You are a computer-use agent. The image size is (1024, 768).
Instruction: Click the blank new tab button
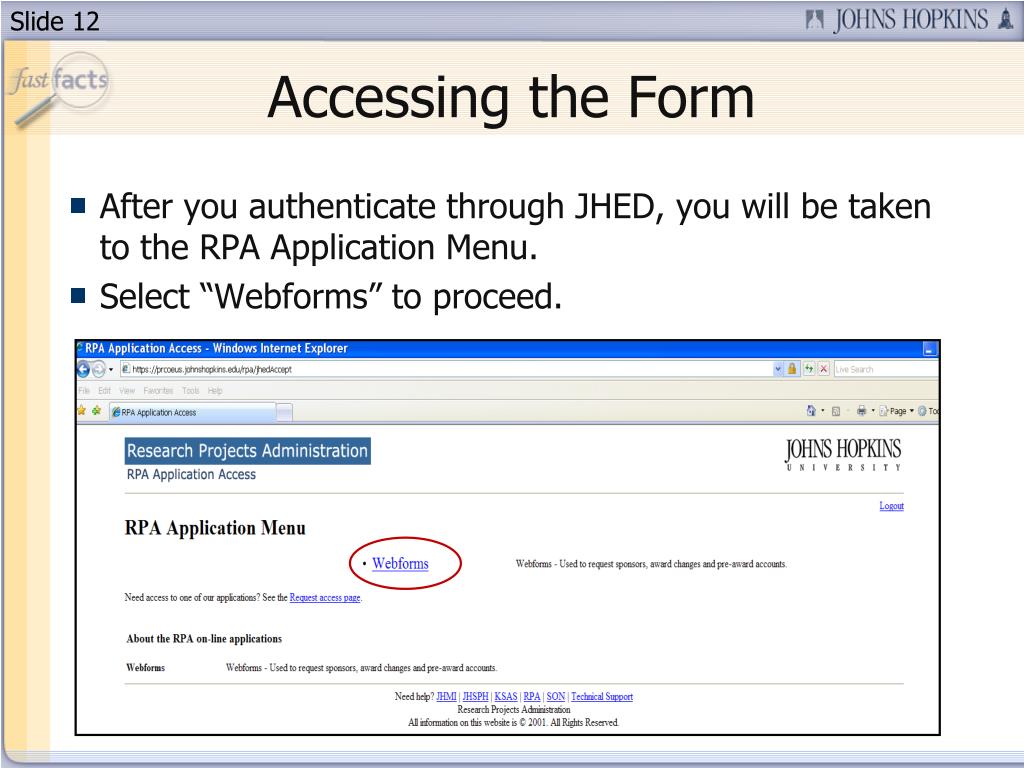point(285,412)
